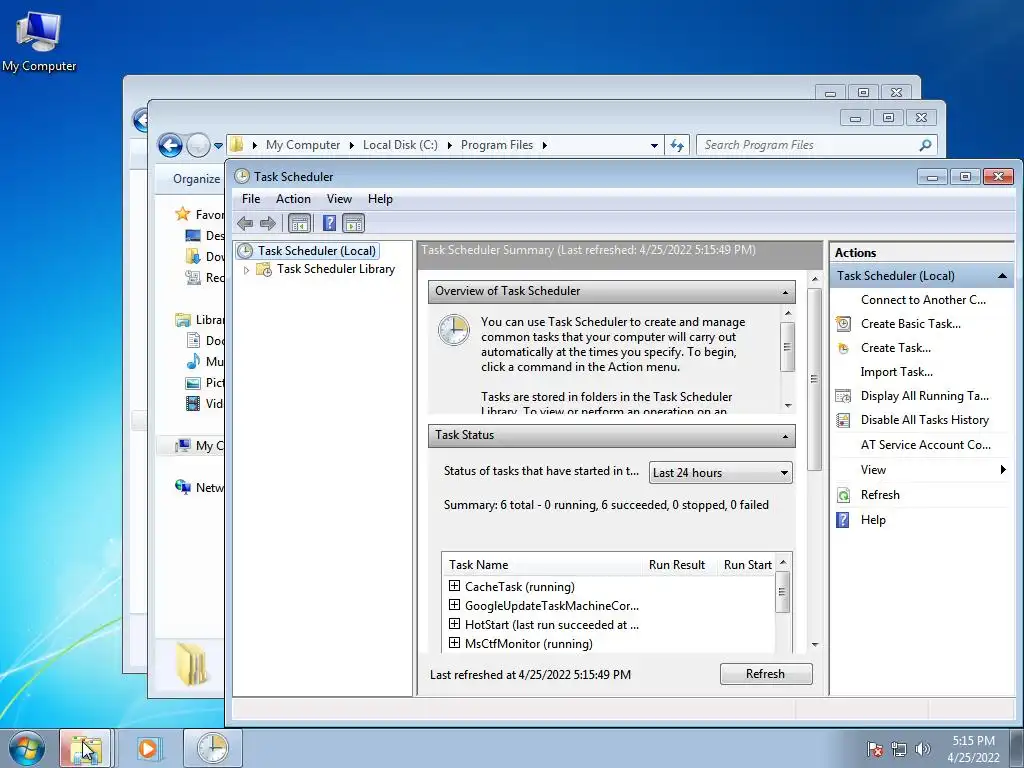
Task: Click Disable All Tasks History text
Action: coord(925,420)
